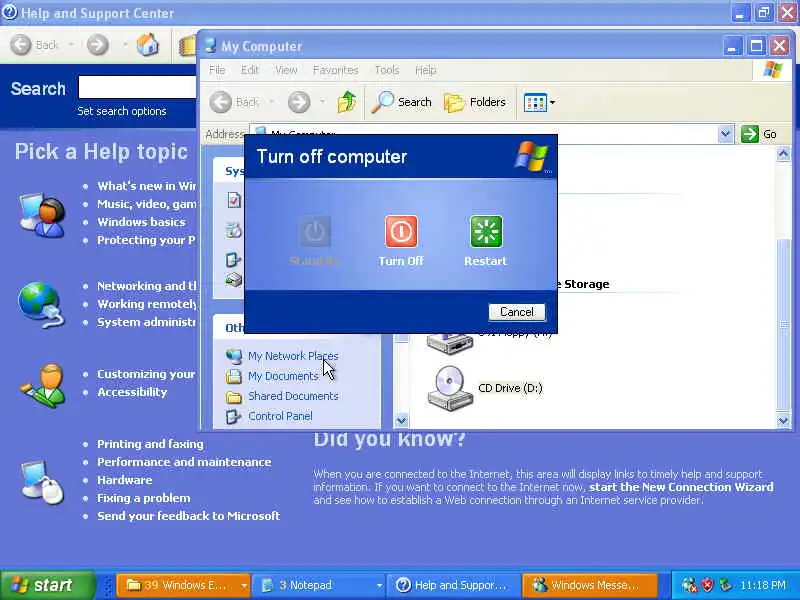Viewport: 800px width, 600px height.
Task: Click the computer and mouse hardware topic icon
Action: (x=42, y=482)
